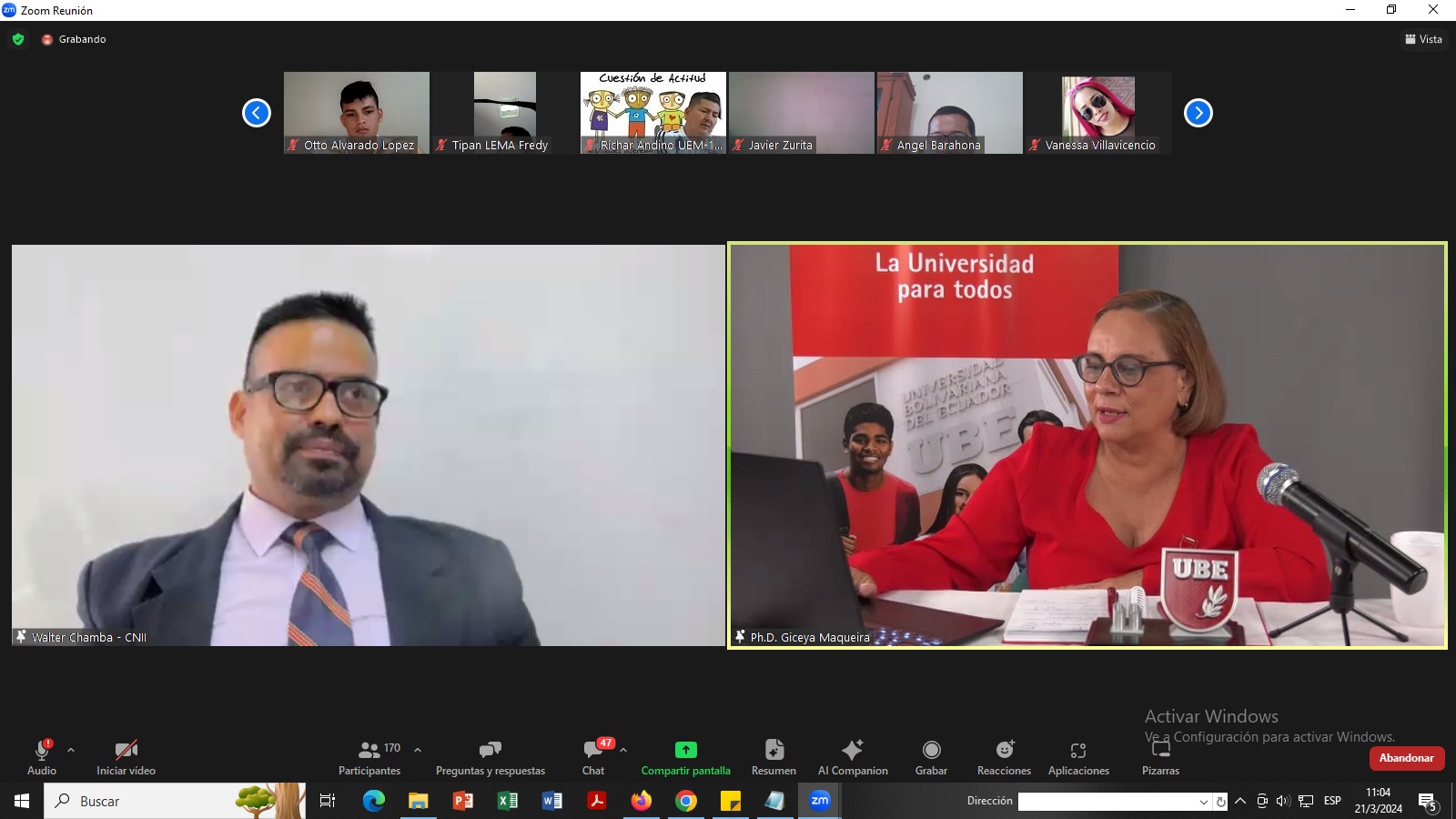Open the Chat panel
The width and height of the screenshot is (1456, 819).
[593, 757]
